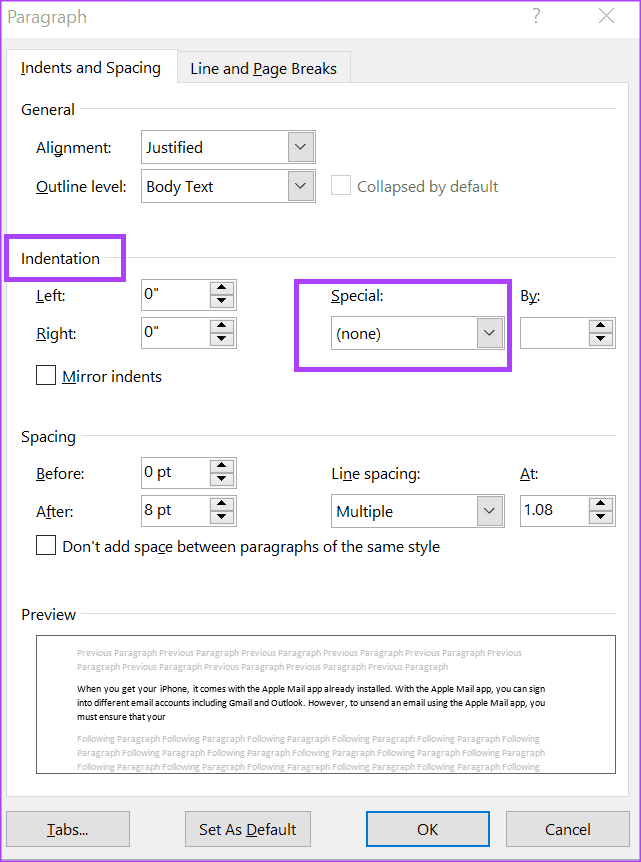641x862 pixels.
Task: Confirm the dialog with OK
Action: click(x=428, y=829)
